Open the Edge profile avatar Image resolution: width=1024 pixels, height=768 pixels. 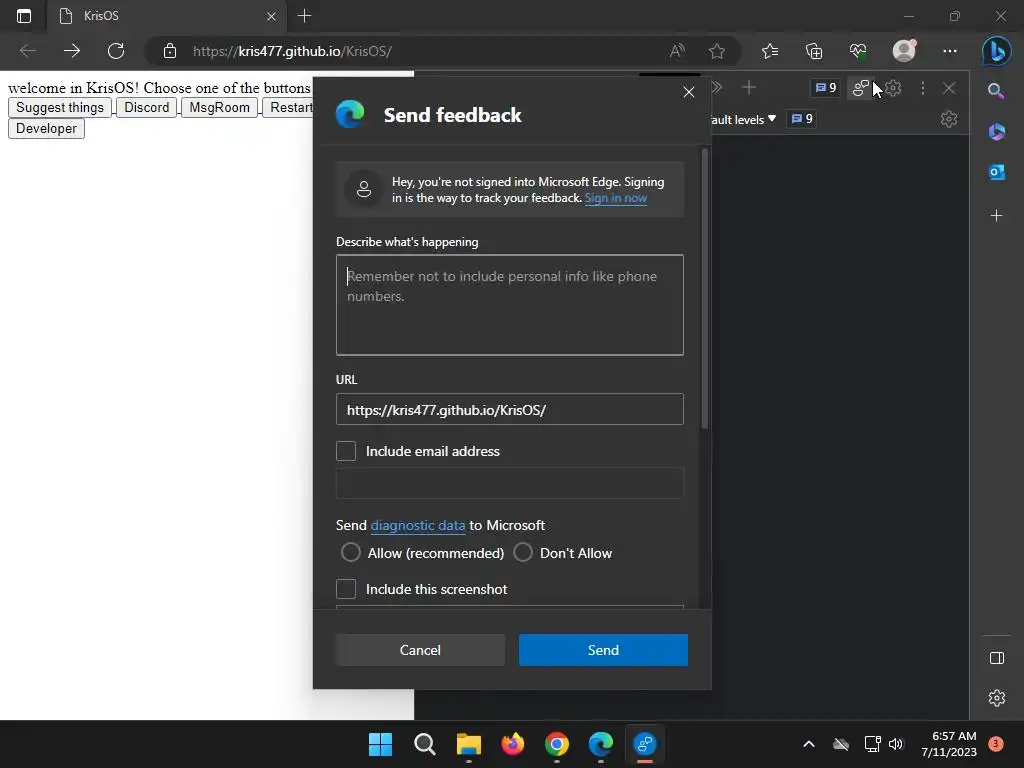pos(904,50)
